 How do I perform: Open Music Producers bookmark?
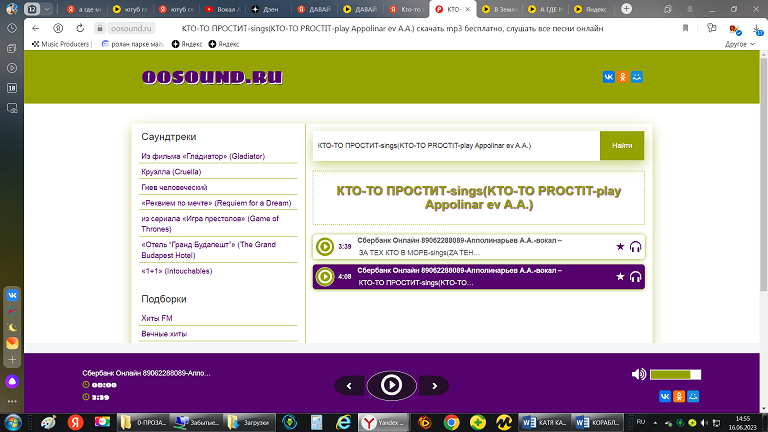point(61,44)
